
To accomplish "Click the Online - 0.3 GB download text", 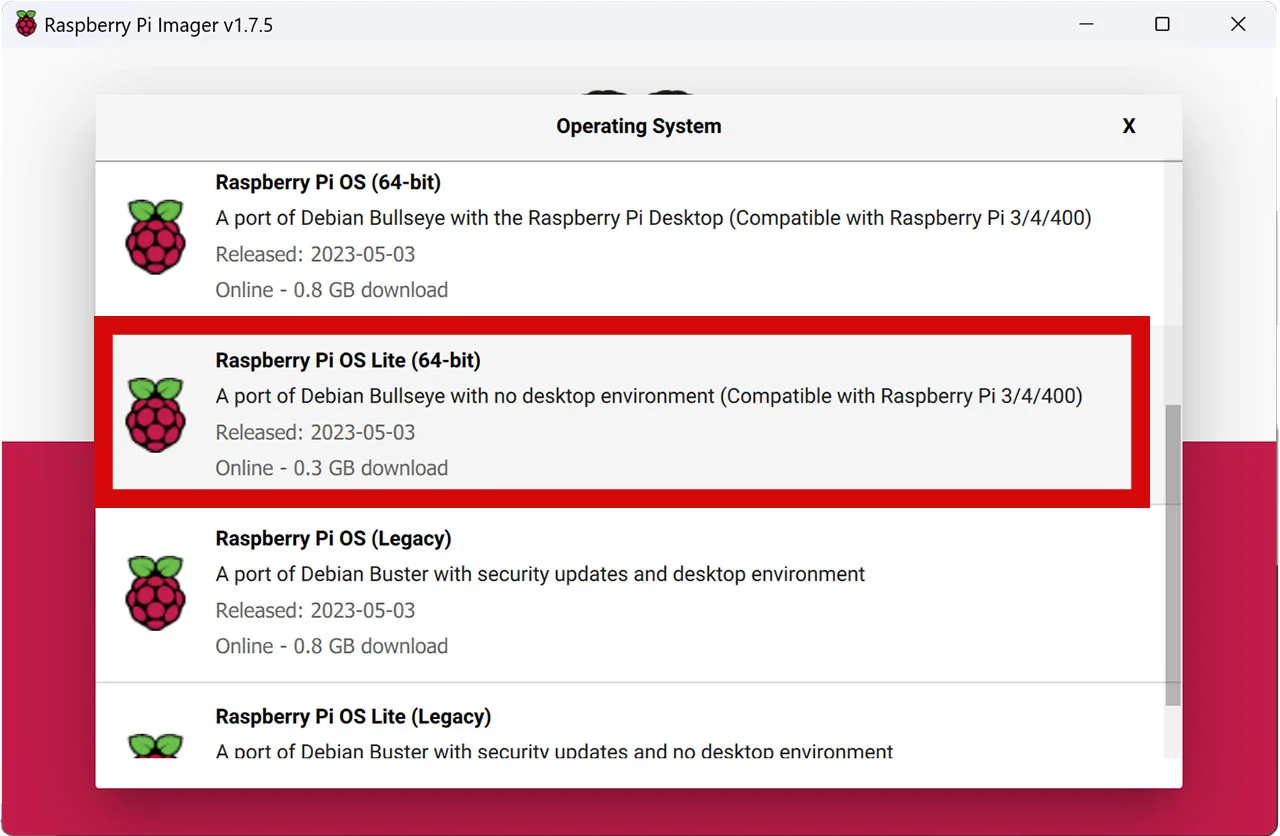I will (331, 467).
